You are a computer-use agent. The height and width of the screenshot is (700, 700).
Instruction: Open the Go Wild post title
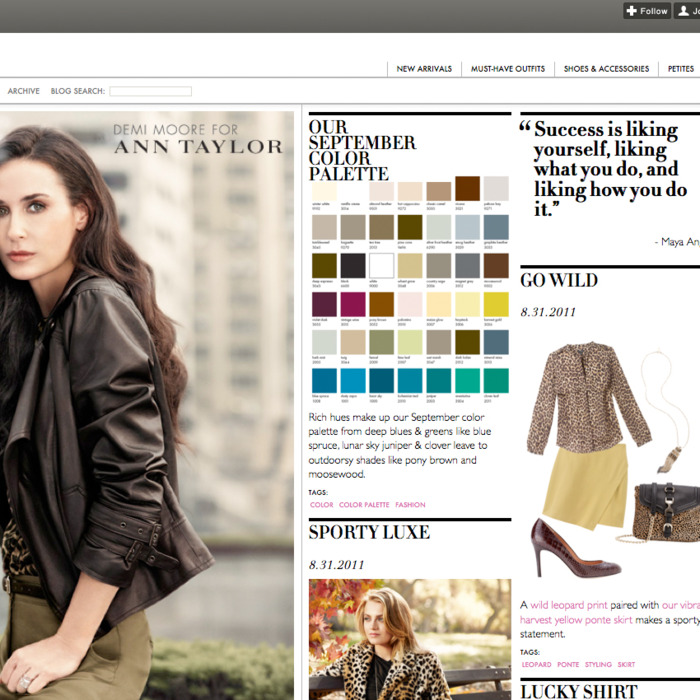click(559, 280)
